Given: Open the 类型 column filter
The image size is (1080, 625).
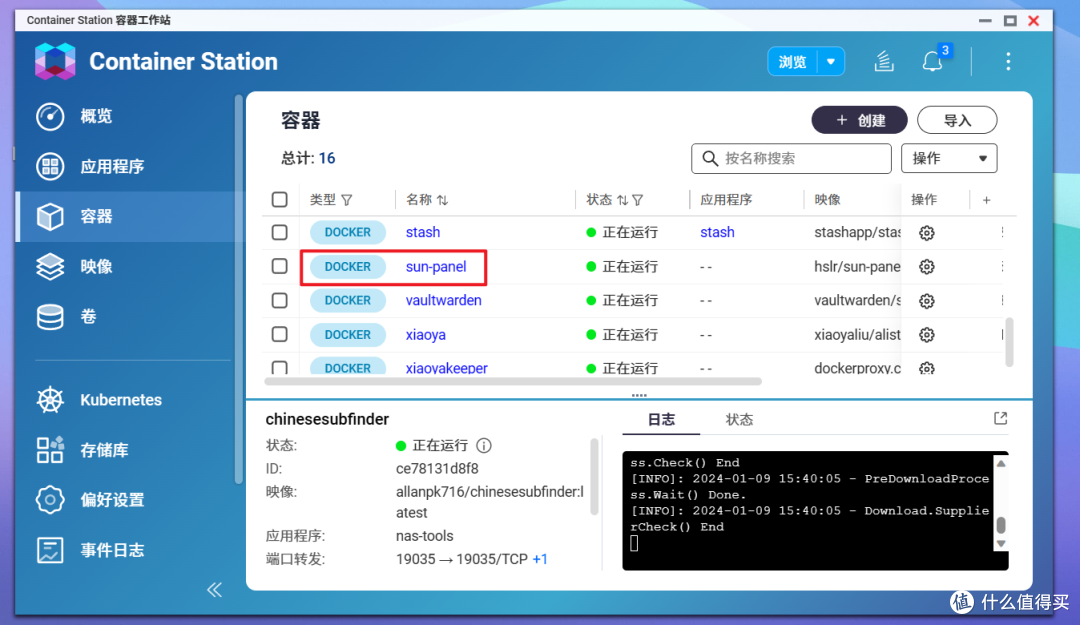Looking at the screenshot, I should (x=347, y=200).
